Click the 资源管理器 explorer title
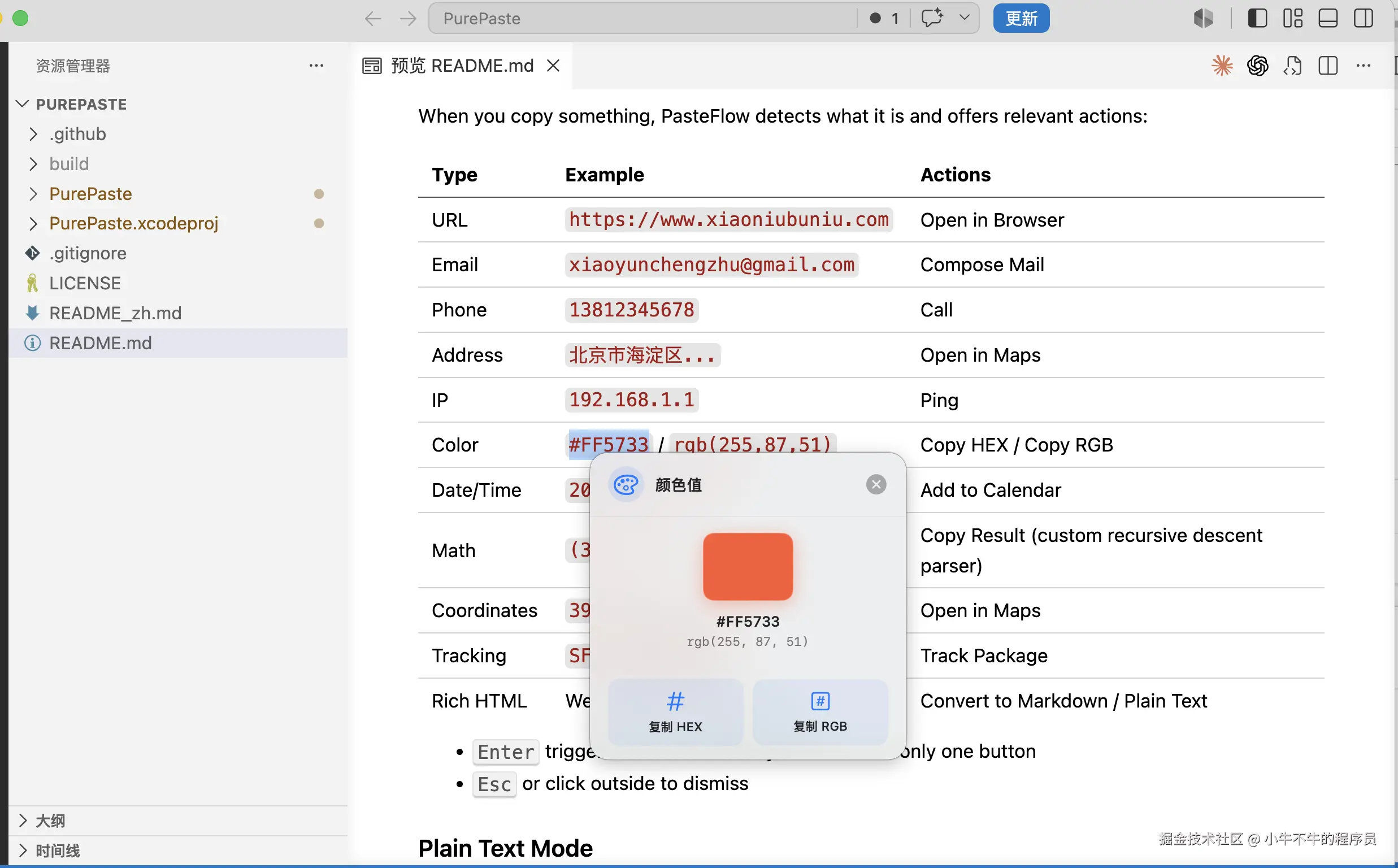Viewport: 1398px width, 868px height. point(73,66)
